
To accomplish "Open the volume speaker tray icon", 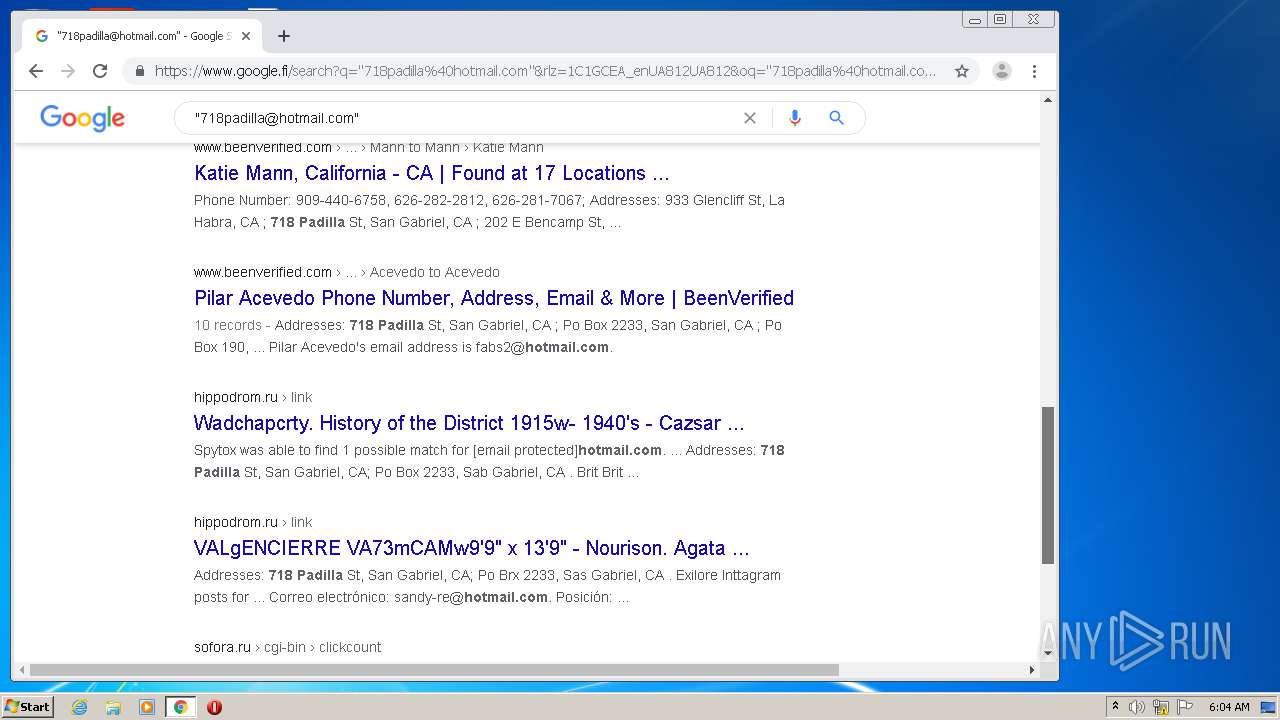I will (x=1137, y=707).
